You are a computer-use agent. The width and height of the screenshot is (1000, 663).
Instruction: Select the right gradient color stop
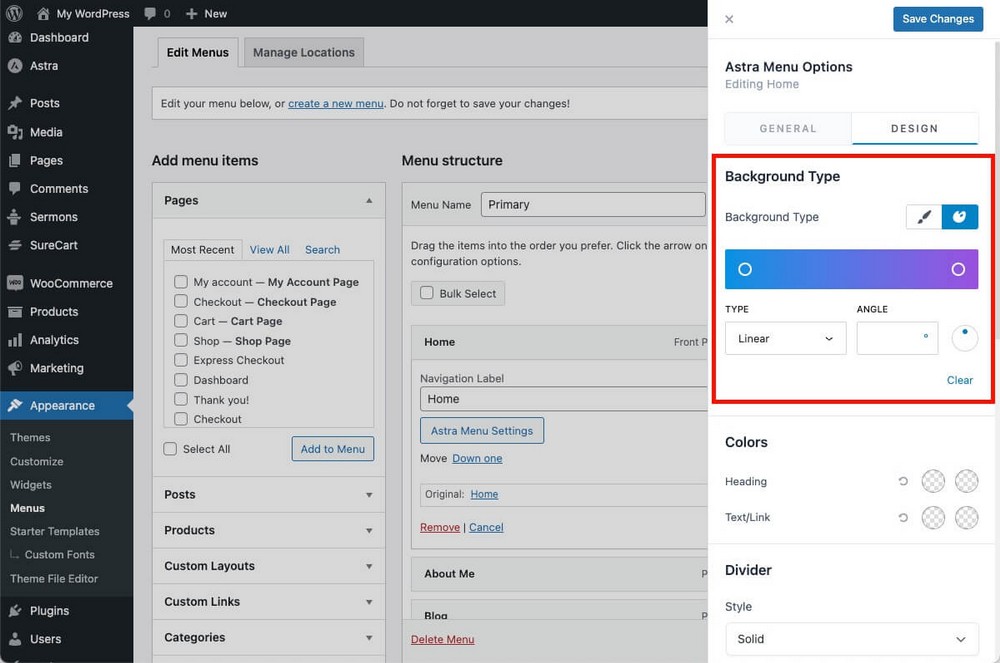(958, 269)
